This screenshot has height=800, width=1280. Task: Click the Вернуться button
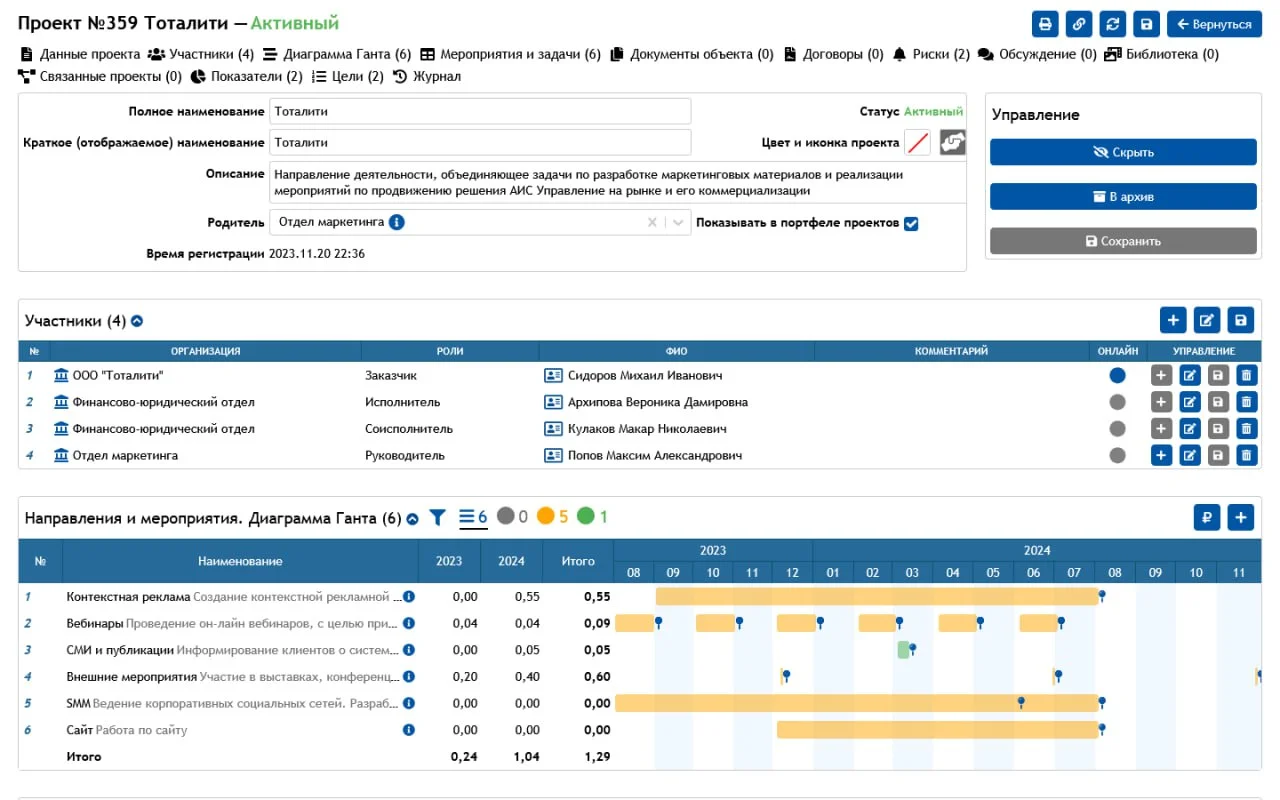coord(1214,24)
